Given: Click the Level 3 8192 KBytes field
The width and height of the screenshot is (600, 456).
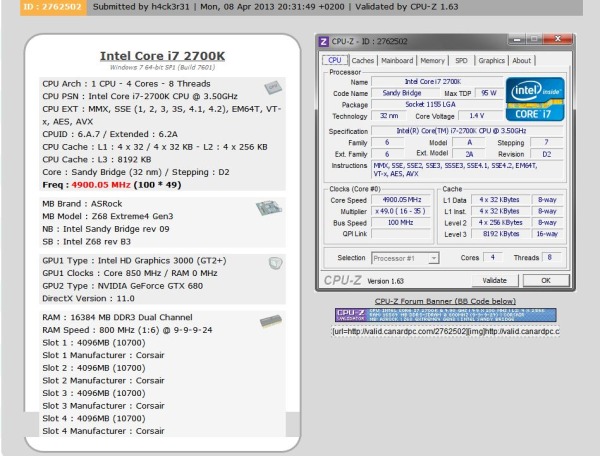Looking at the screenshot, I should point(501,234).
